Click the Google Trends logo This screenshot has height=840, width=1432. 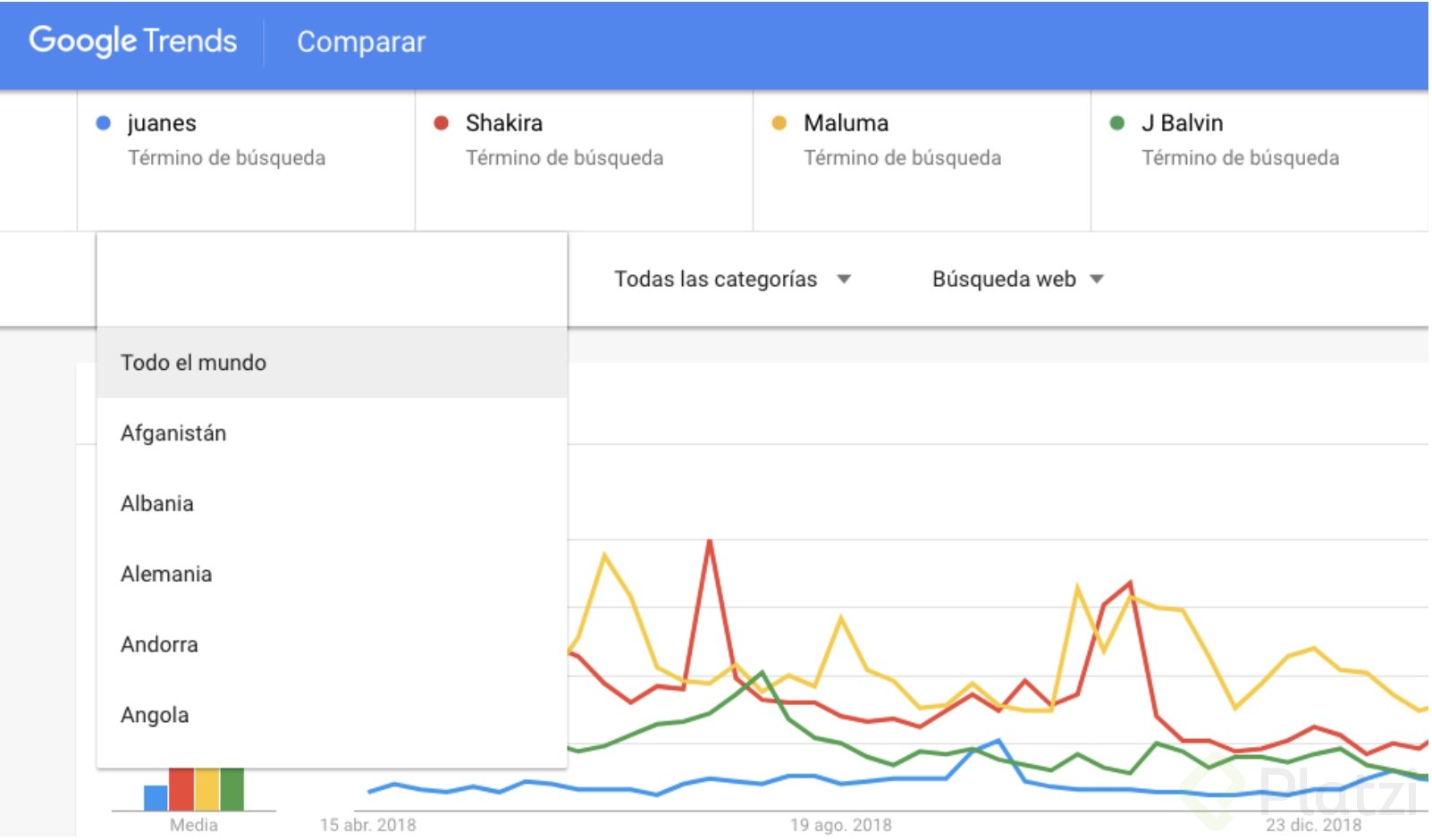133,41
